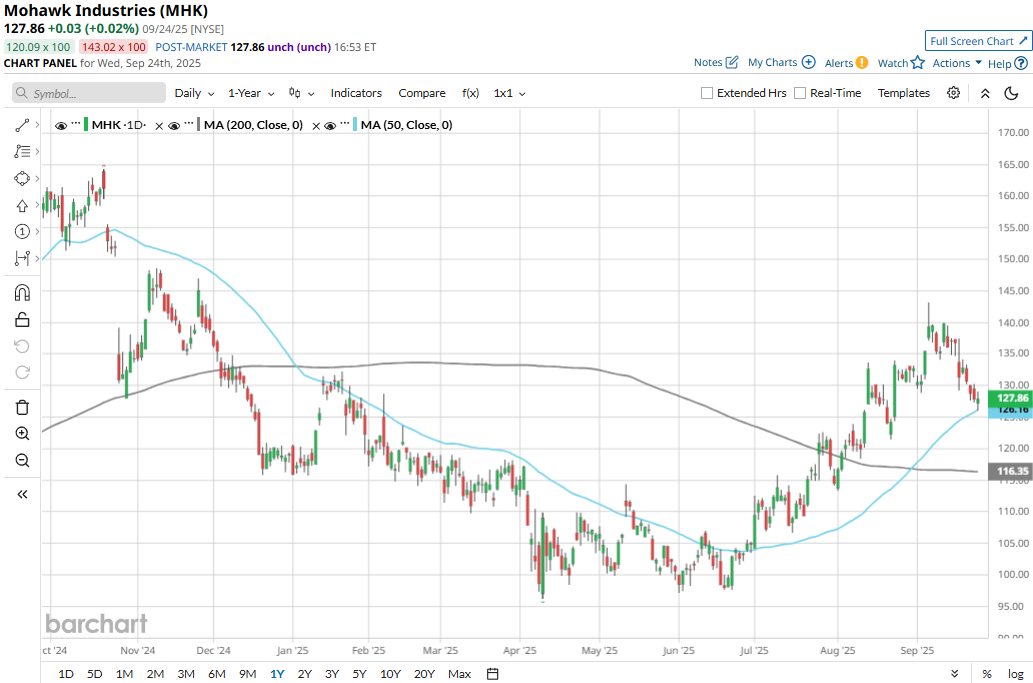The width and height of the screenshot is (1033, 683).
Task: Open the Fibonacci/text list tool group
Action: pos(22,151)
